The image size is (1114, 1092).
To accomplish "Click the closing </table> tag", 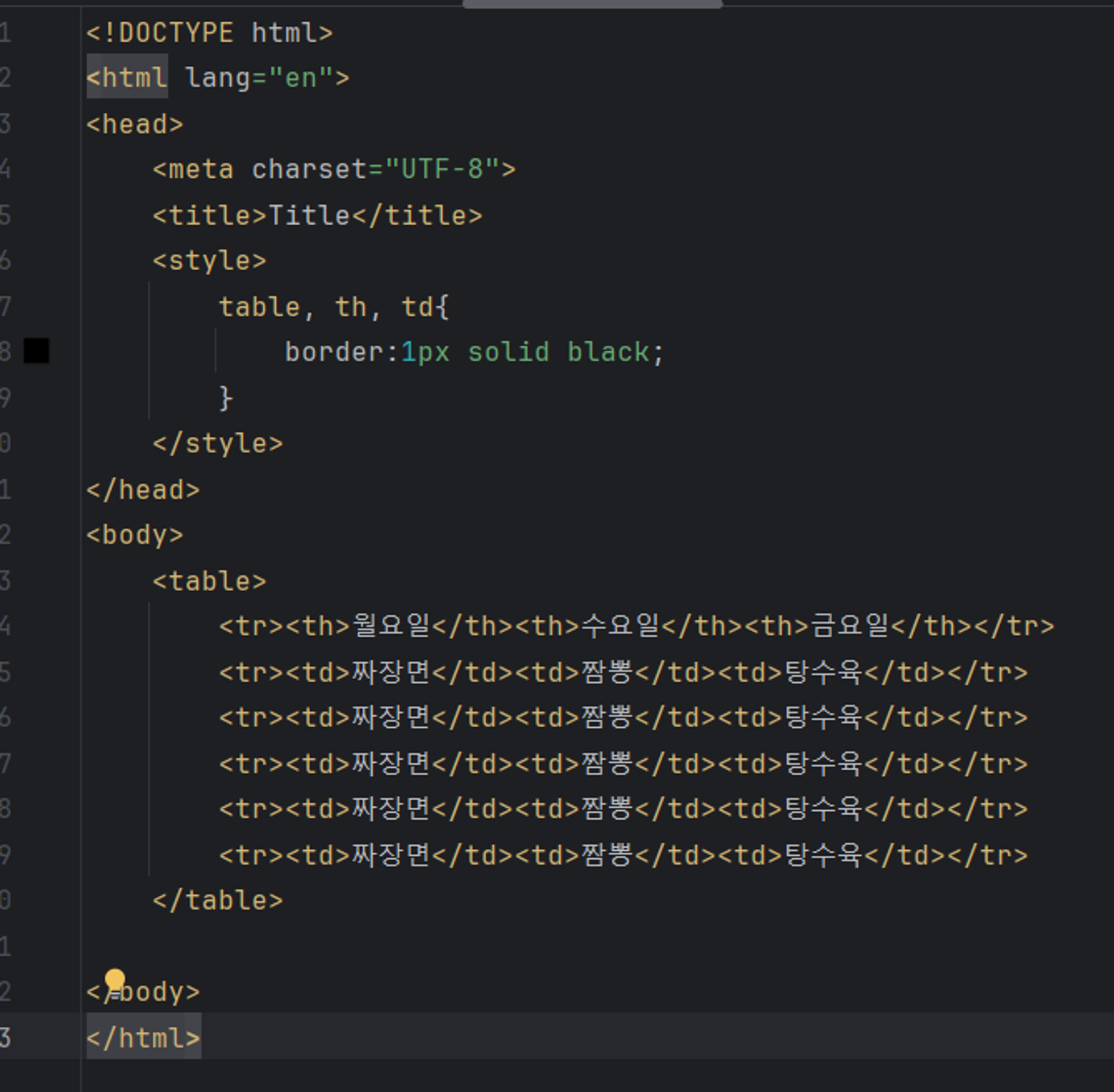I will (217, 901).
